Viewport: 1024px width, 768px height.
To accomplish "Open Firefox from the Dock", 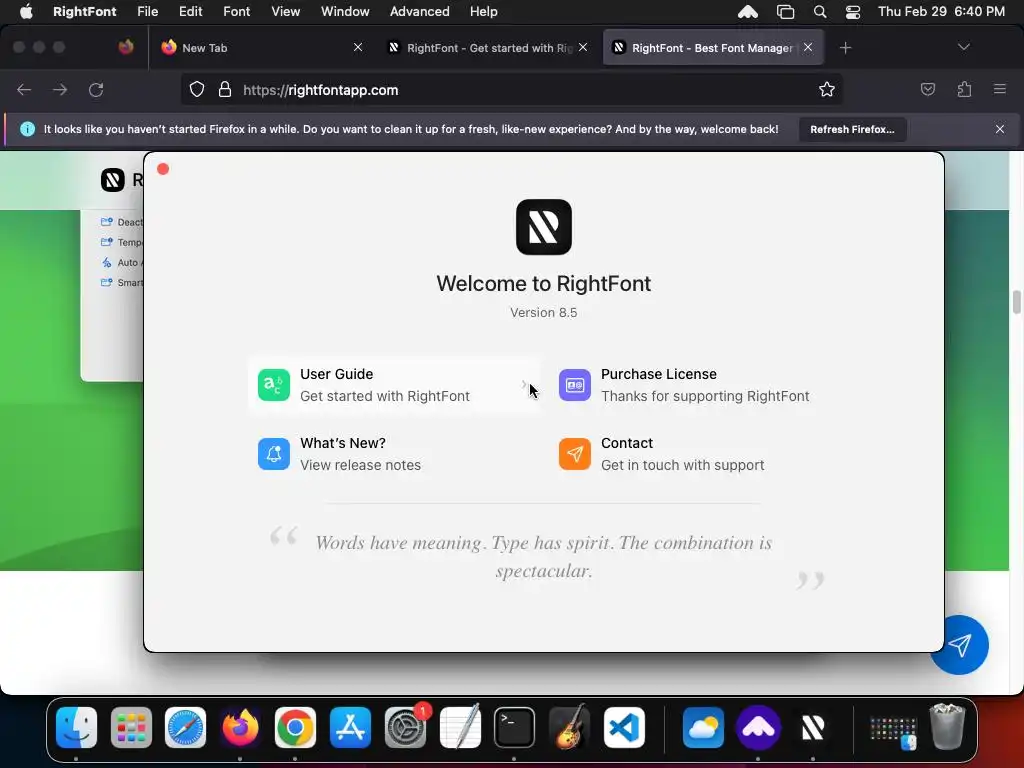I will (x=240, y=727).
